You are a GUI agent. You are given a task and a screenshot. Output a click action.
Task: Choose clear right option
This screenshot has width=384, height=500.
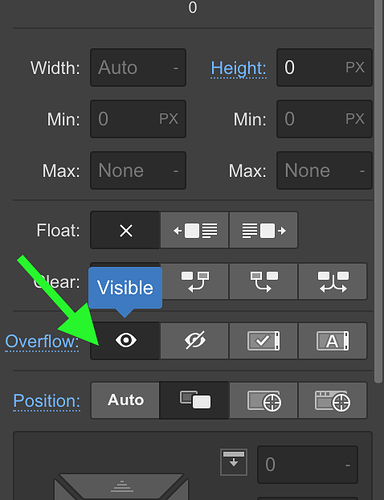(264, 281)
